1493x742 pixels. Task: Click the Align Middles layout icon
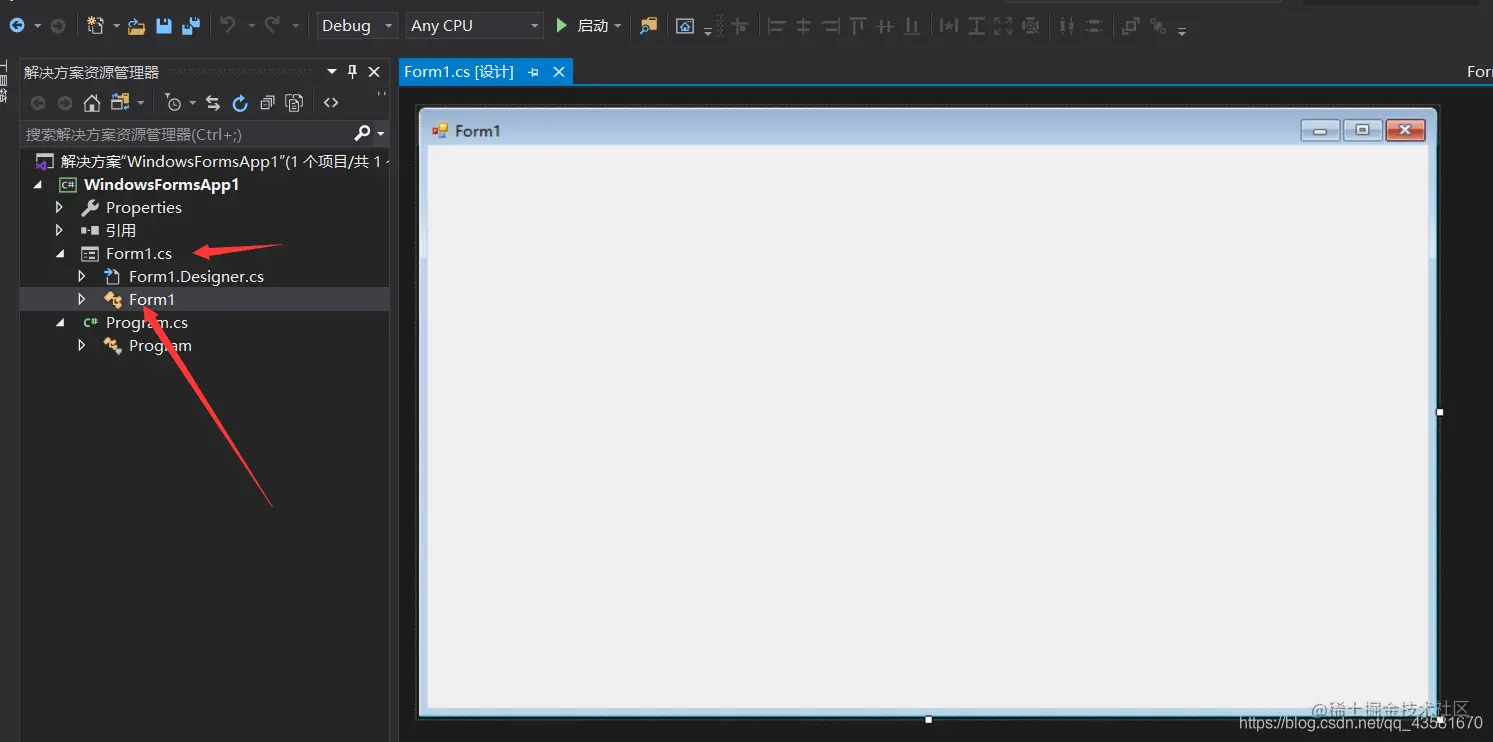[884, 26]
